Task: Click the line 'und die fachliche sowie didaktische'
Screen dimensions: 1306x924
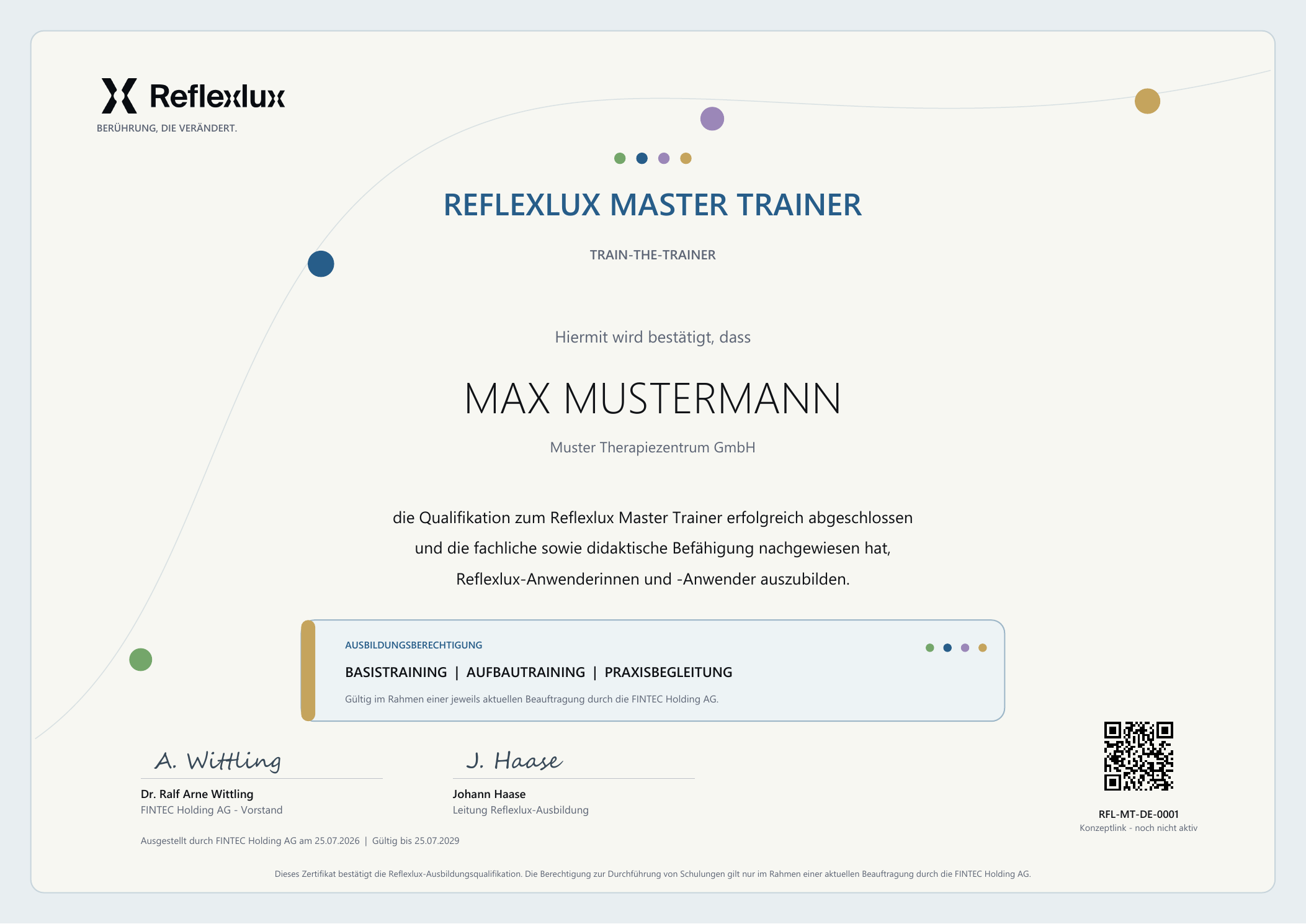Action: 653,549
